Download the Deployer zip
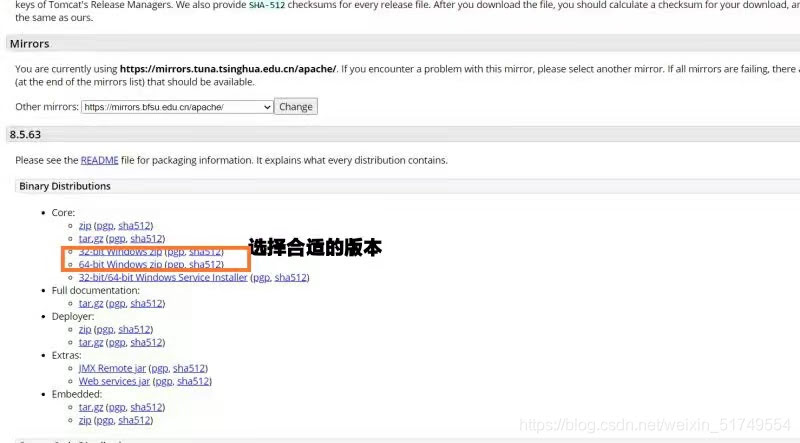The width and height of the screenshot is (800, 443). pyautogui.click(x=85, y=329)
